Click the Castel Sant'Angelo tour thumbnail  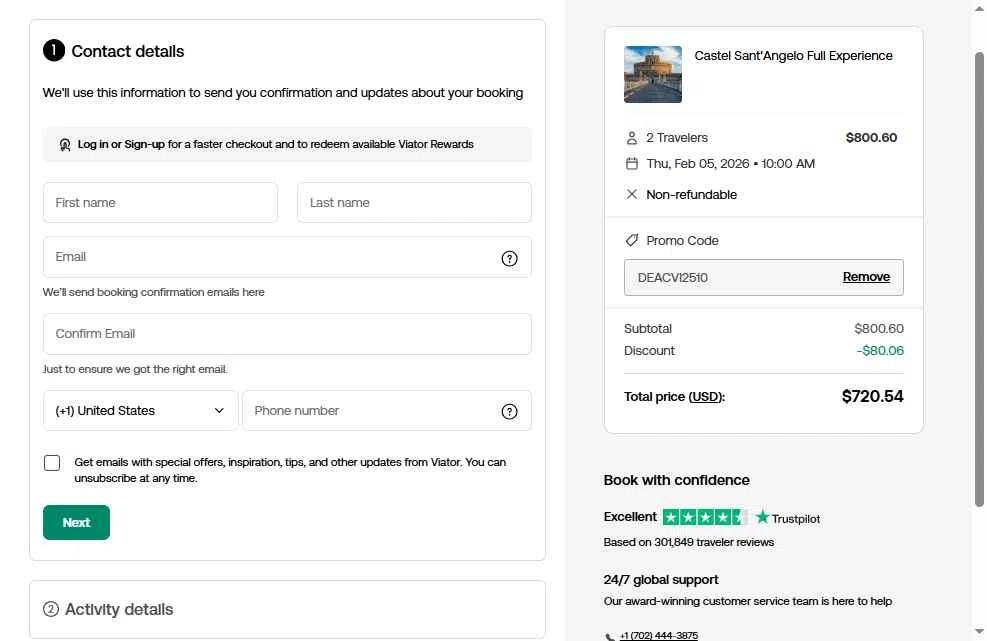pos(653,74)
